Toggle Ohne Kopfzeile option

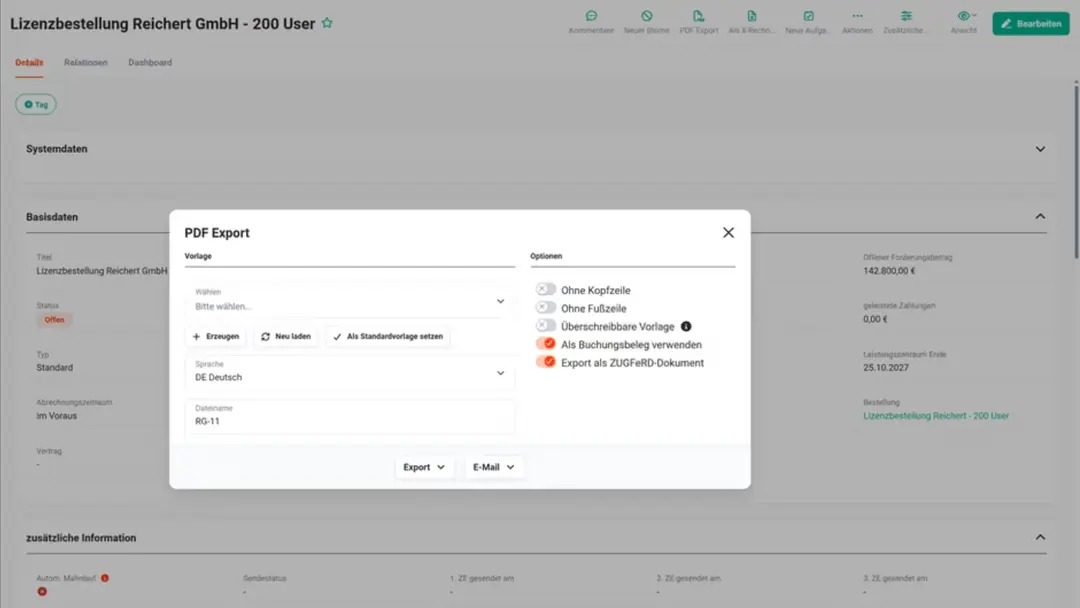546,290
